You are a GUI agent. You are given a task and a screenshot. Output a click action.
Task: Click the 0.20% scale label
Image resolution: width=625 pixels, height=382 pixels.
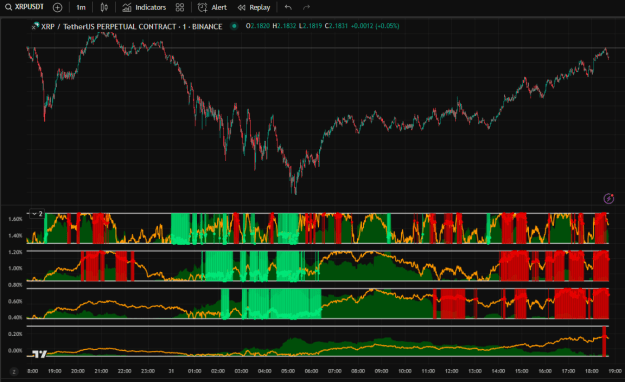[x=15, y=334]
